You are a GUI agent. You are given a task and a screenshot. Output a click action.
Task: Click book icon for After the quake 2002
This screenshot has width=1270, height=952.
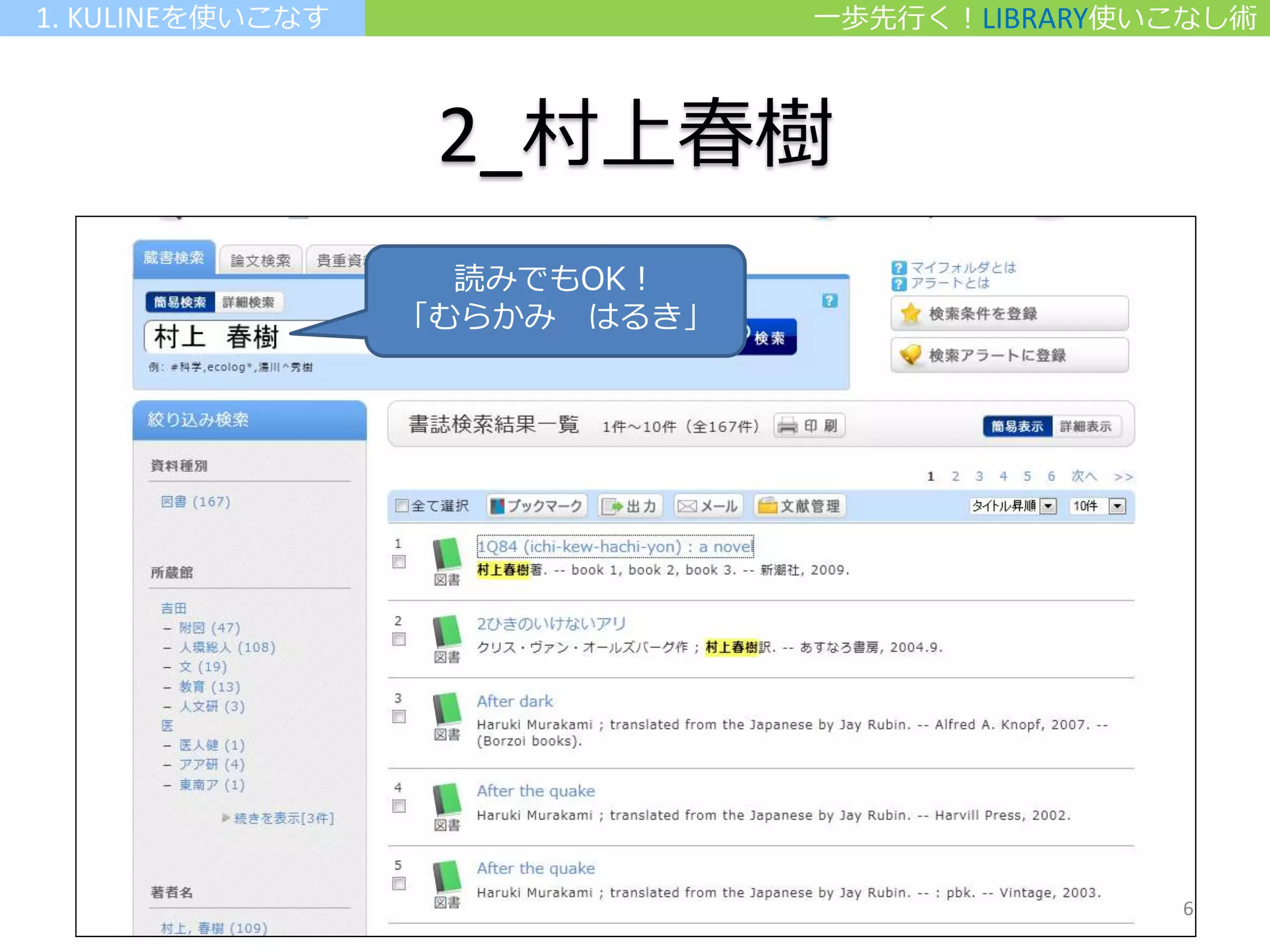(x=447, y=800)
